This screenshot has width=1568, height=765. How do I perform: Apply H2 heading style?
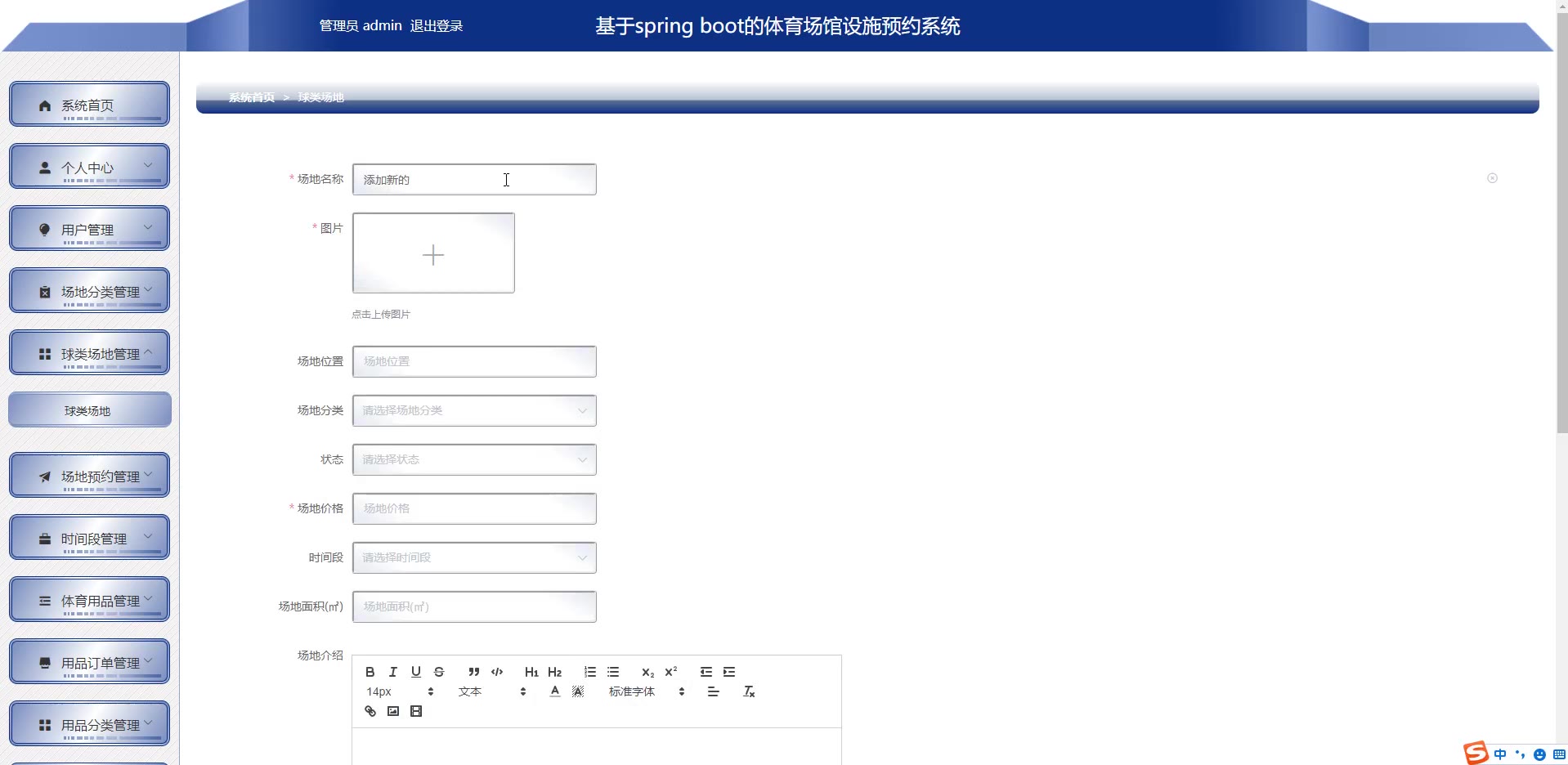[x=555, y=672]
